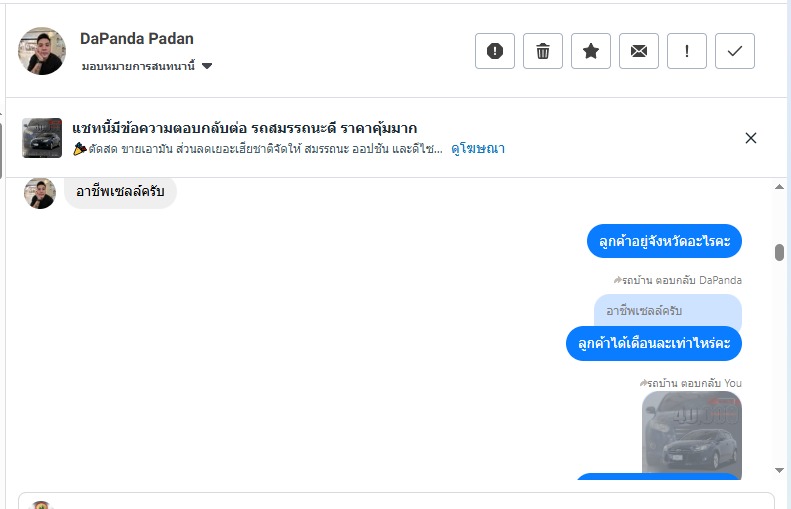Open the car image sent in chat

691,434
